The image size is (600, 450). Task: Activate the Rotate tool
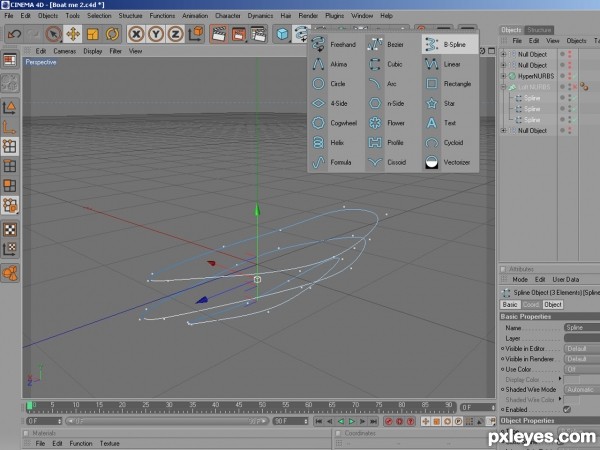(x=112, y=34)
